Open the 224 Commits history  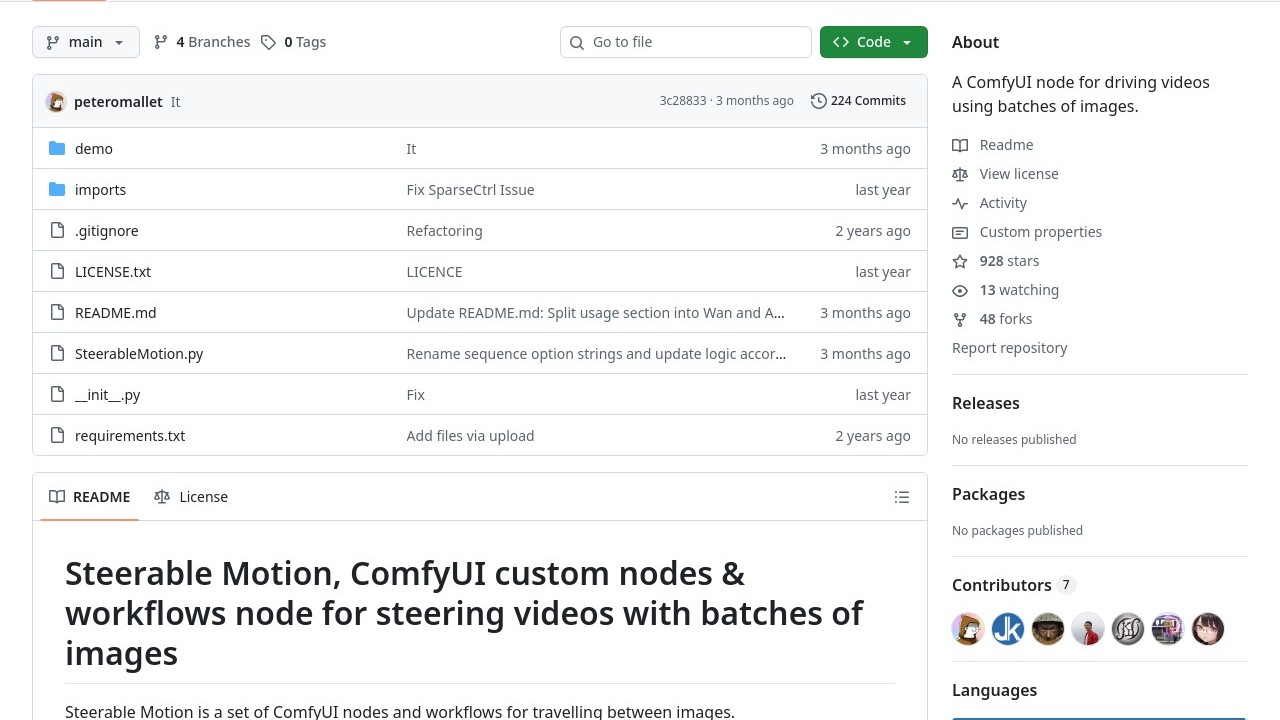pyautogui.click(x=867, y=101)
